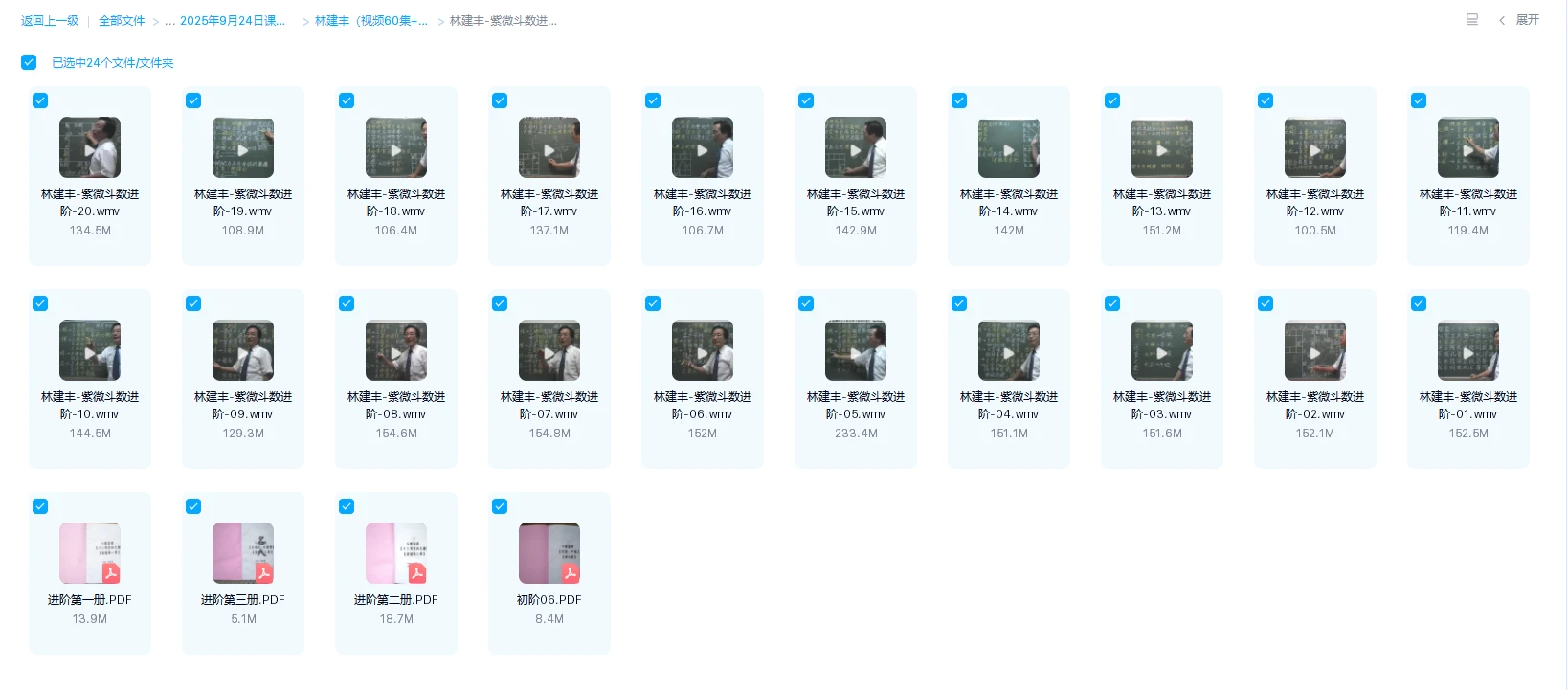Deselect the 进阶-10.wmv file checkbox
Screen dimensions: 1568x690
click(40, 303)
